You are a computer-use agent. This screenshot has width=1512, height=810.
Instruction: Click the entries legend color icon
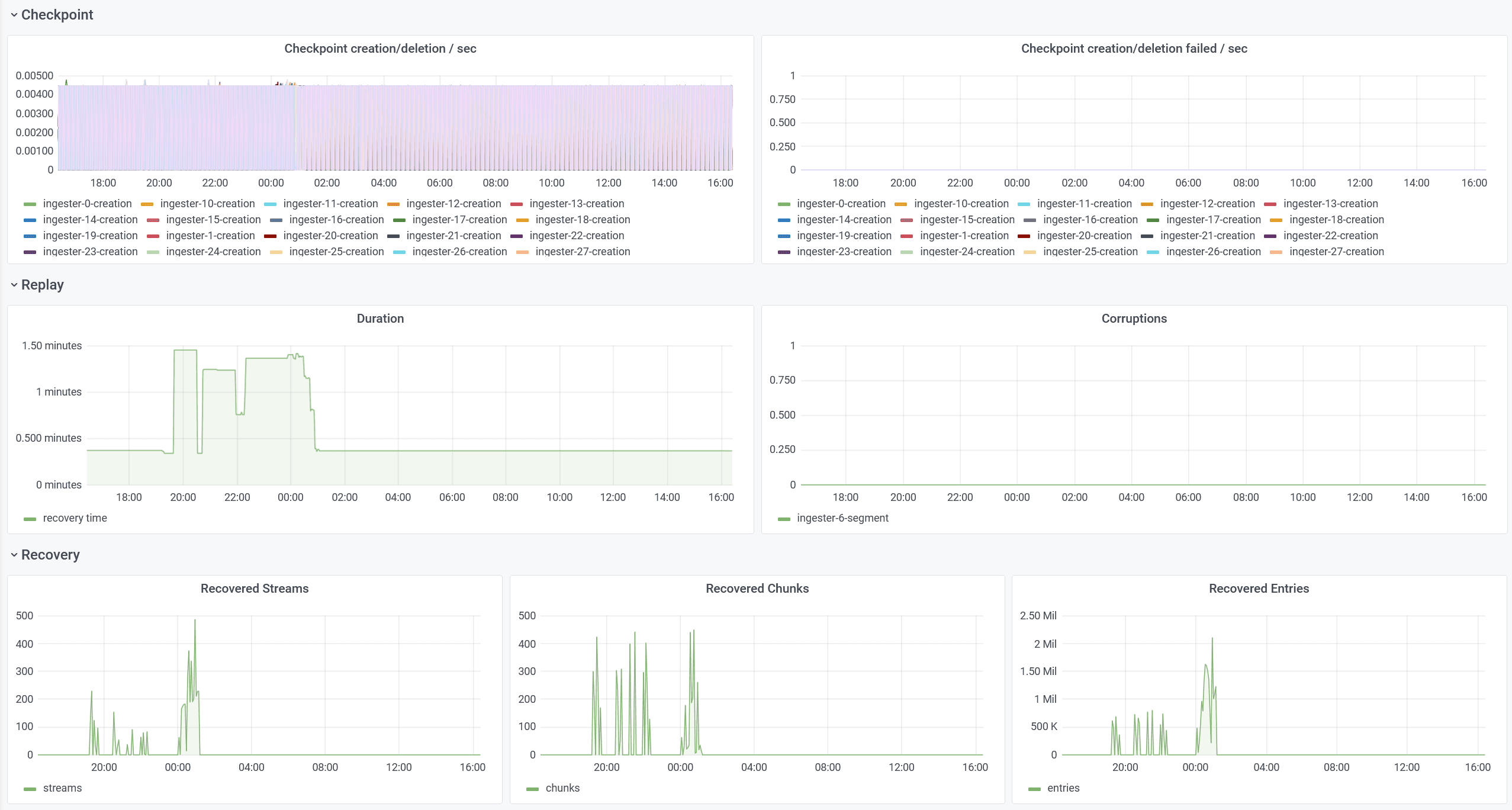tap(1034, 789)
